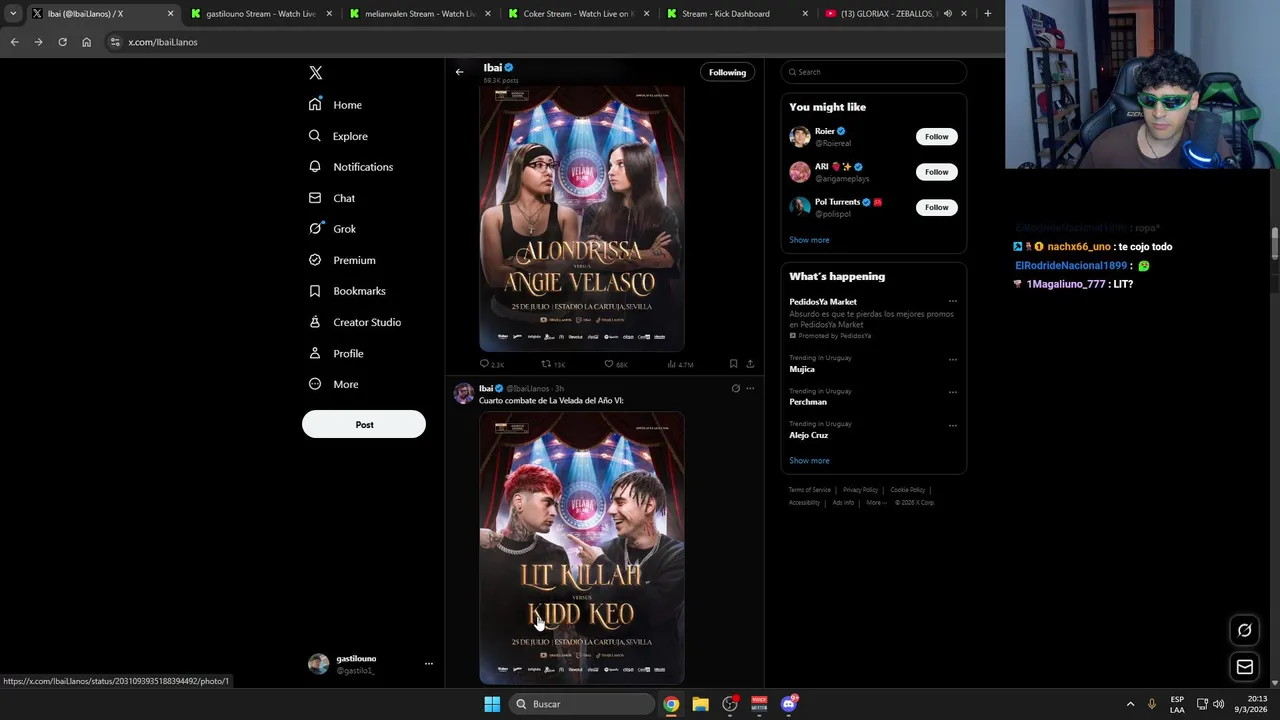Open the gastilouno account options menu
The image size is (1280, 720).
click(x=428, y=664)
